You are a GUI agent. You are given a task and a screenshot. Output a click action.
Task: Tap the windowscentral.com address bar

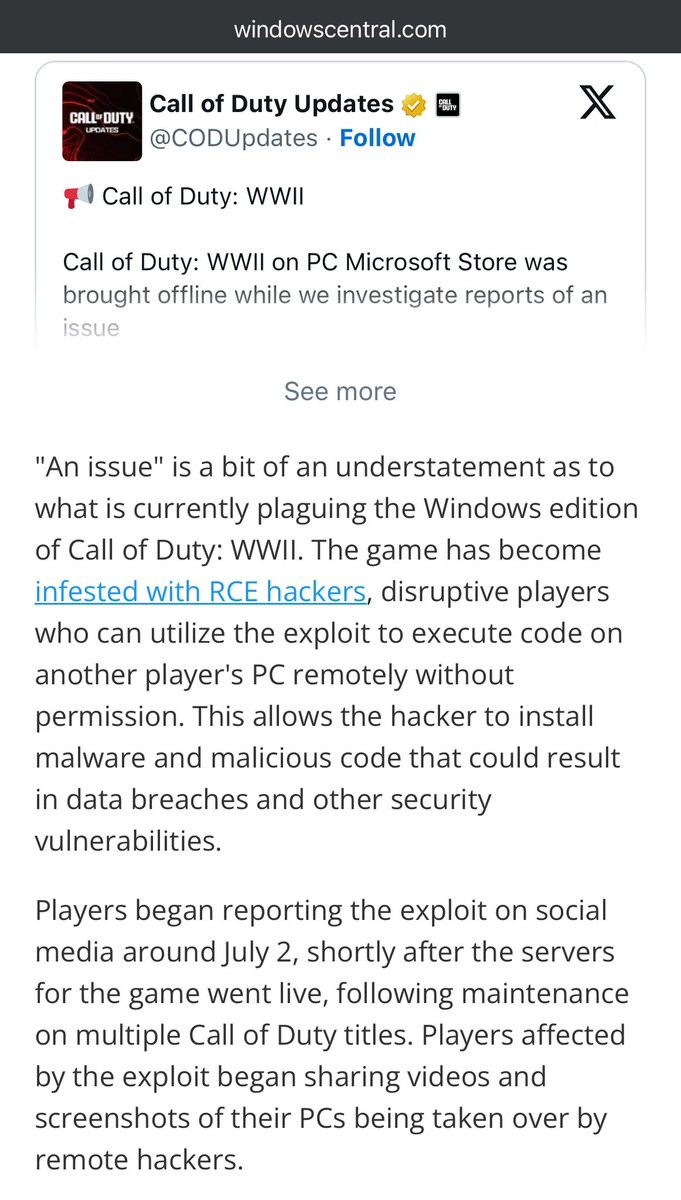coord(340,29)
